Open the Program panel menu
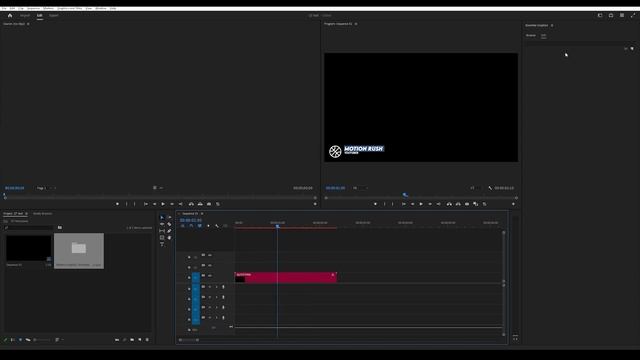The height and width of the screenshot is (360, 640). click(356, 24)
